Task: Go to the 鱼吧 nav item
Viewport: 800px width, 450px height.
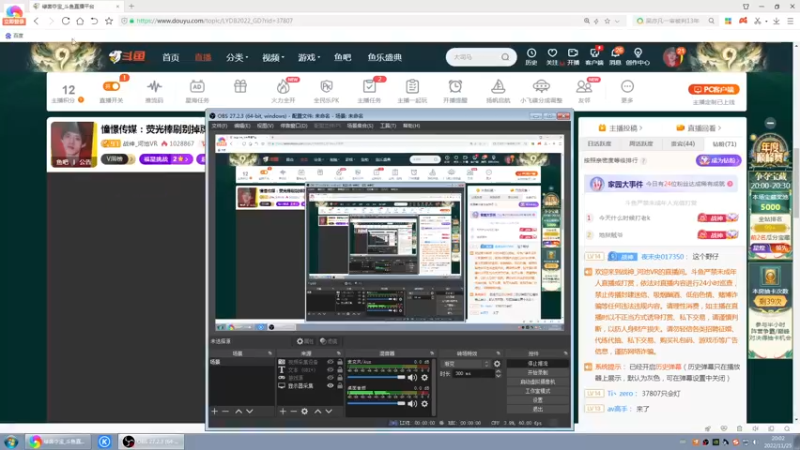Action: pyautogui.click(x=342, y=57)
